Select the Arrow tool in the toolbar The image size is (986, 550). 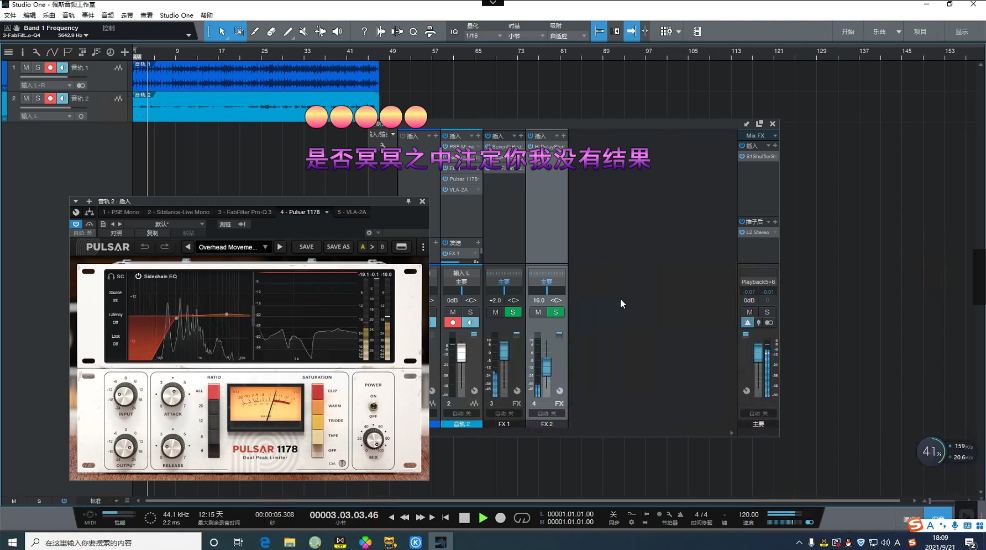[x=223, y=32]
